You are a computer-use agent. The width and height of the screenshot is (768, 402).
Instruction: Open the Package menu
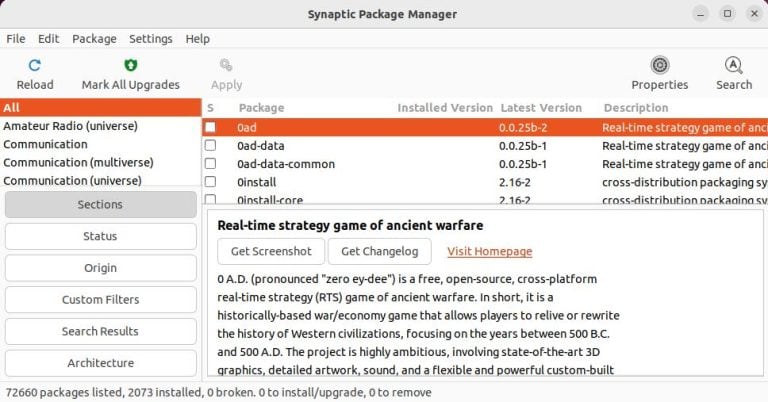pos(94,38)
